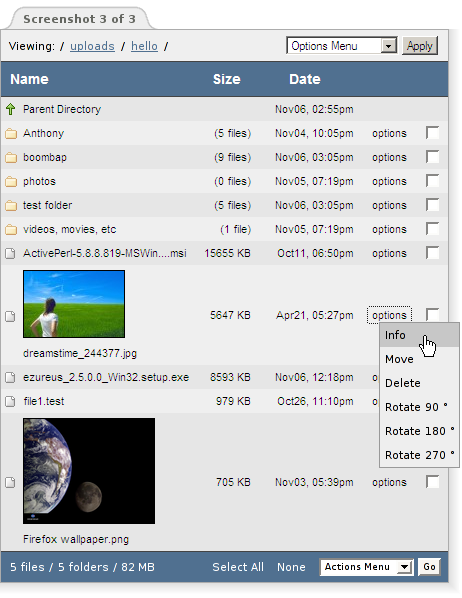Click the dreamstime_244377.jpg filename

[80, 354]
